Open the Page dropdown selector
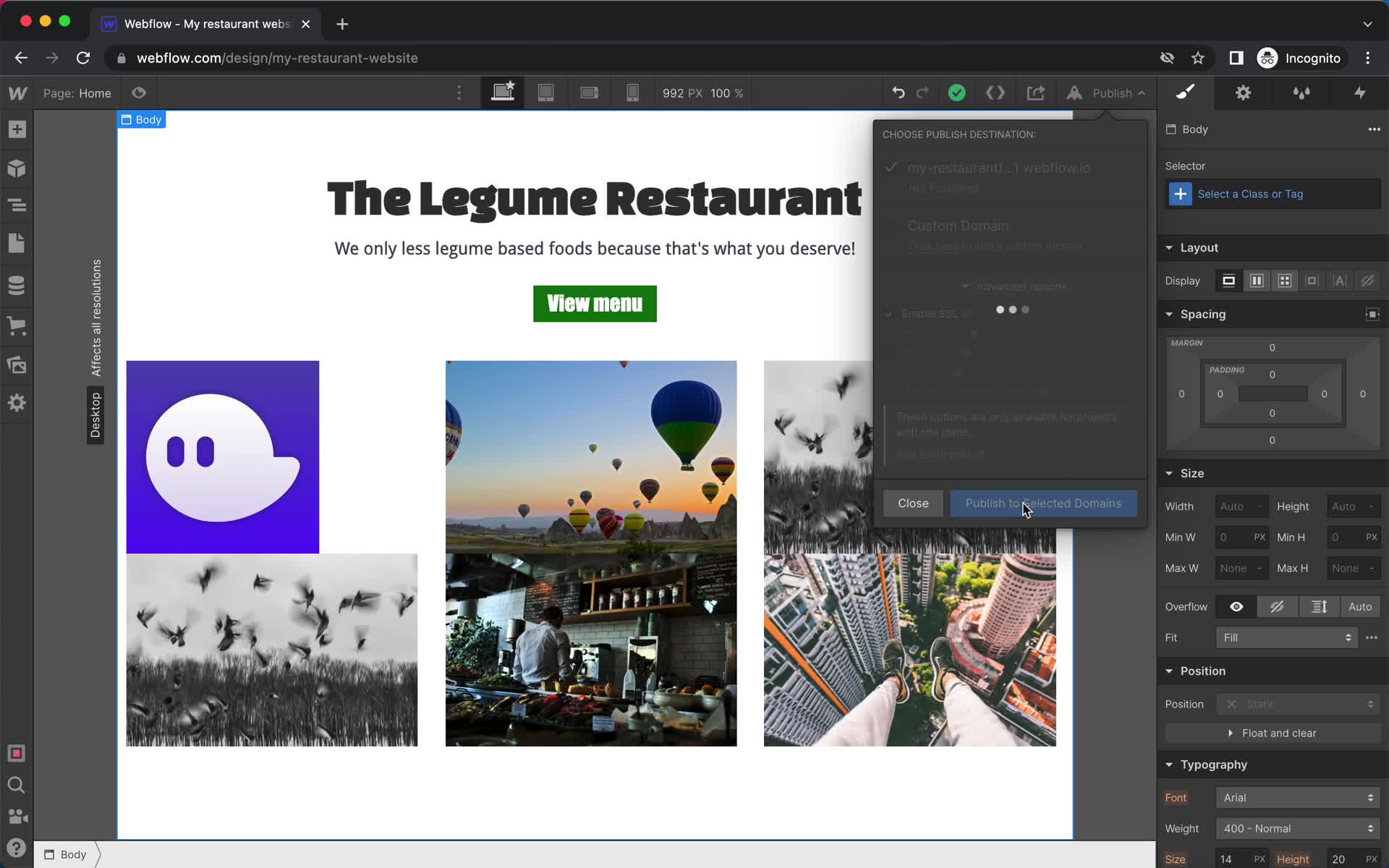This screenshot has height=868, width=1389. click(x=77, y=93)
